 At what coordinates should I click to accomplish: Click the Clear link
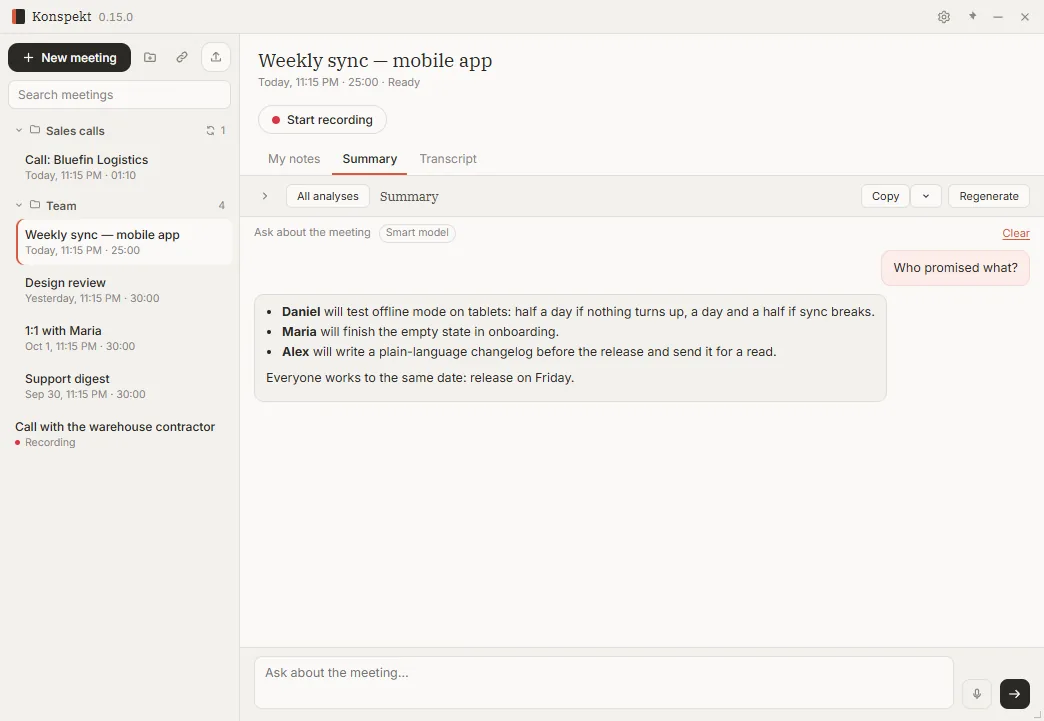click(x=1015, y=233)
